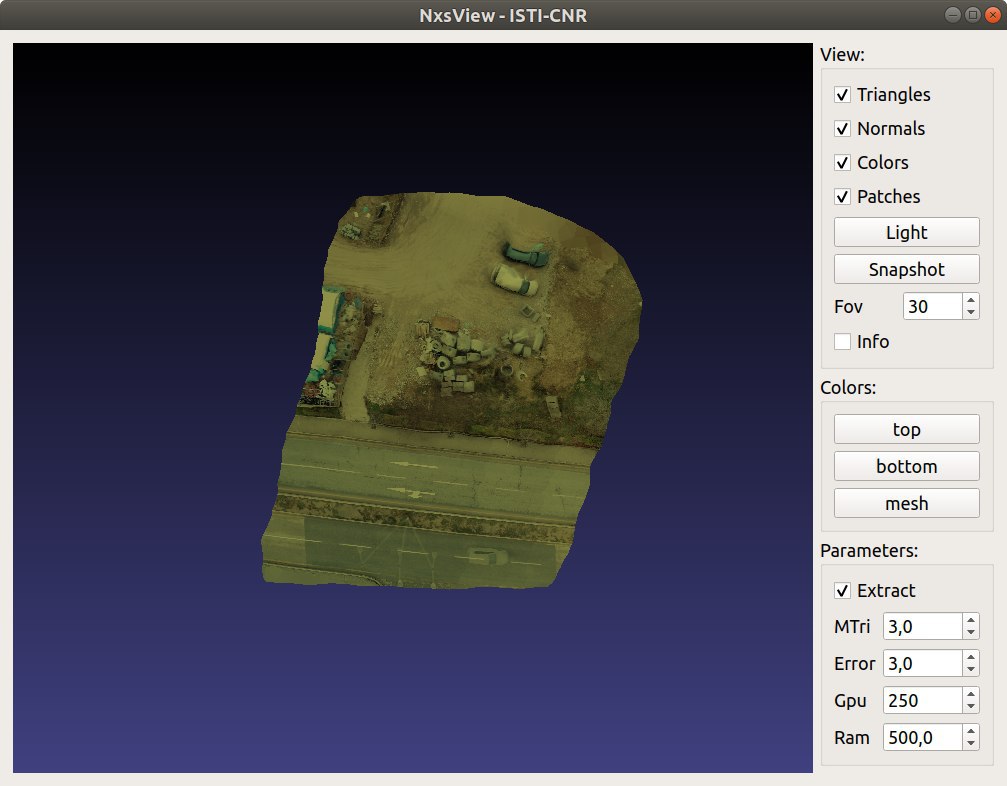Toggle the Normals display option
Image resolution: width=1007 pixels, height=786 pixels.
click(843, 128)
